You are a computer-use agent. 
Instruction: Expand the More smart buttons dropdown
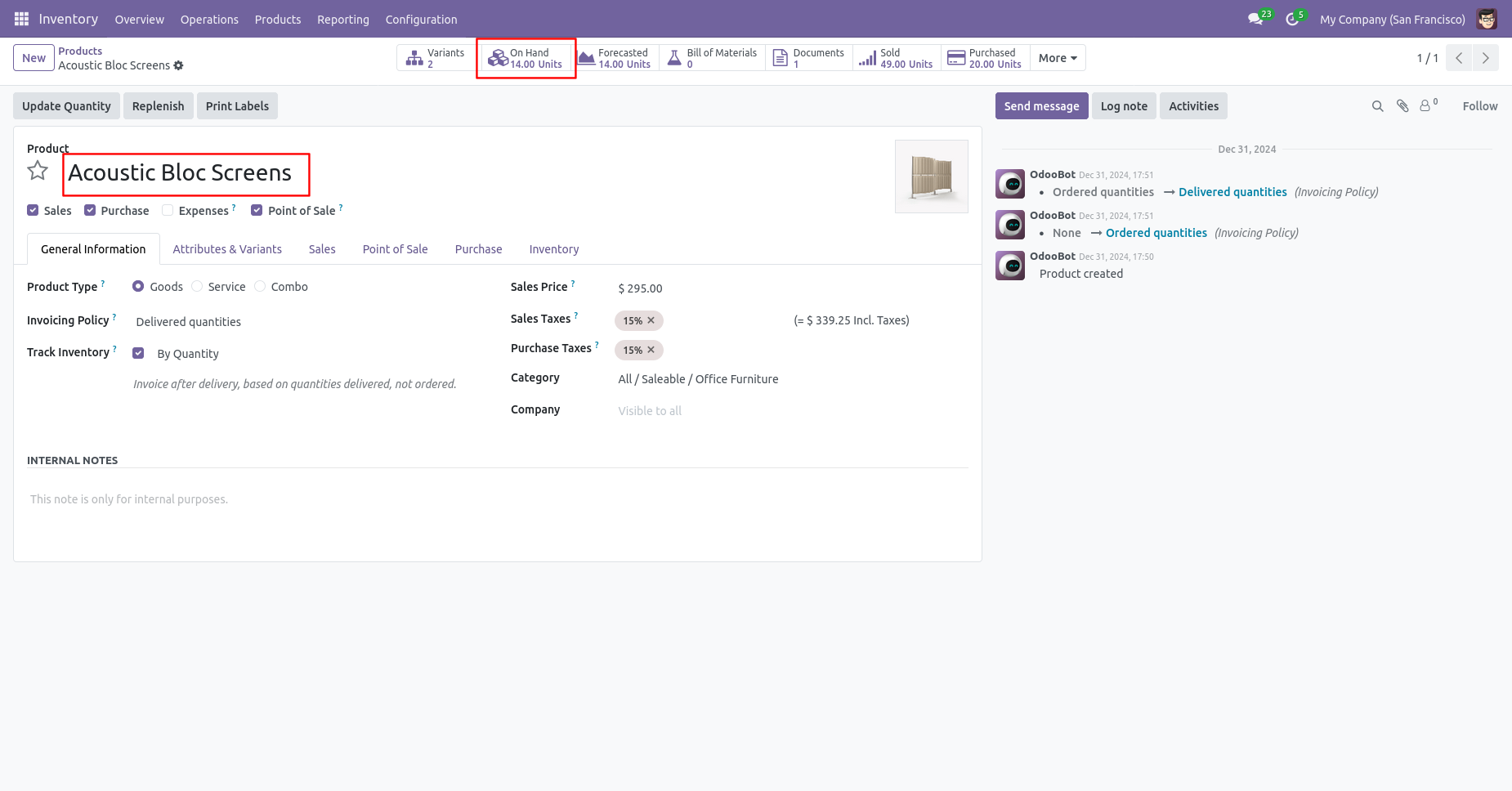[x=1058, y=58]
